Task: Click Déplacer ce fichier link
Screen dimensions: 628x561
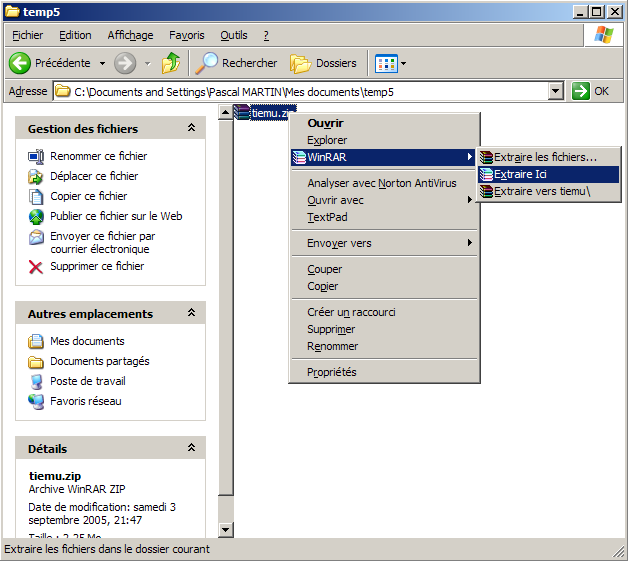Action: coord(94,176)
